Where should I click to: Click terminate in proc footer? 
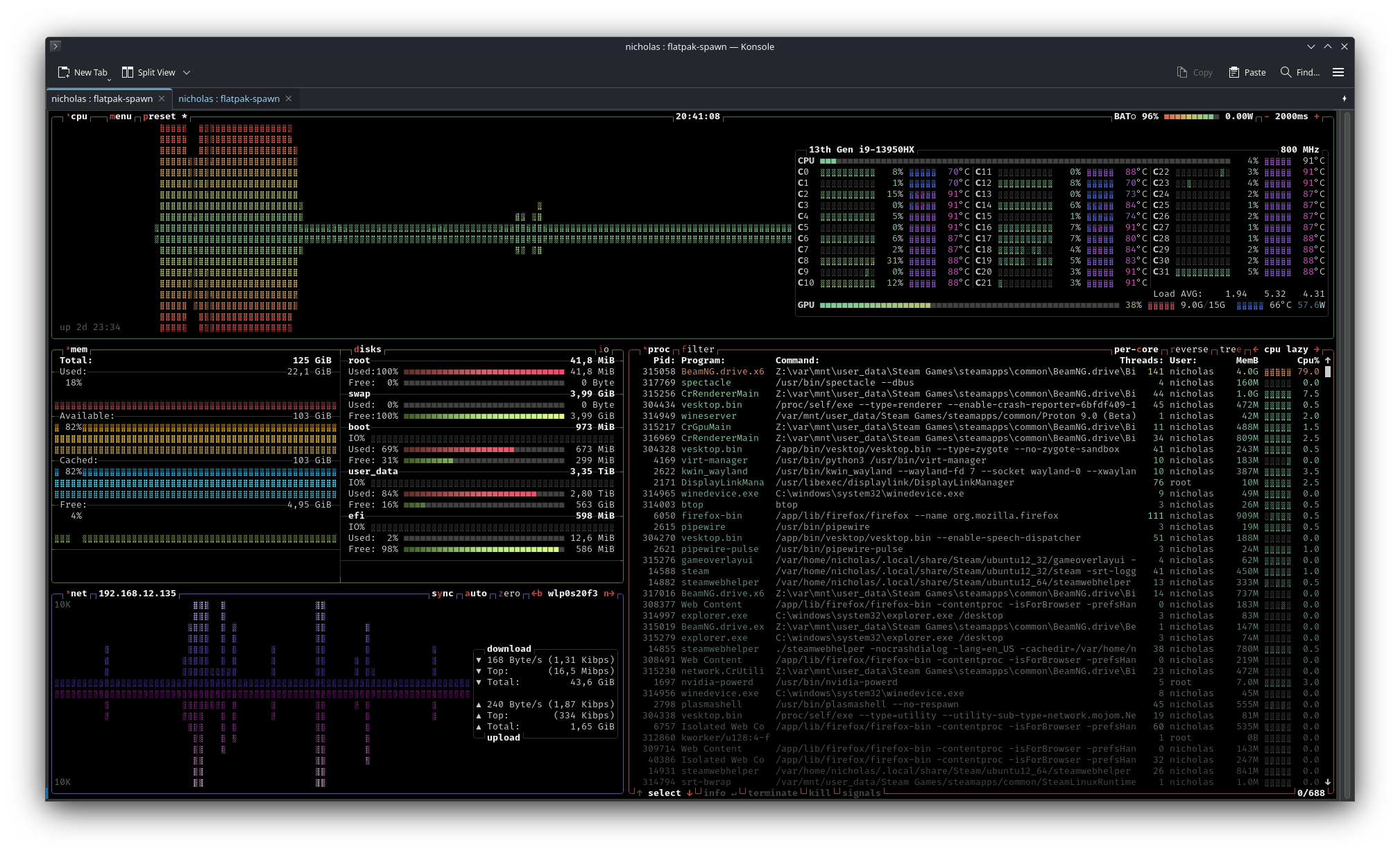[773, 793]
